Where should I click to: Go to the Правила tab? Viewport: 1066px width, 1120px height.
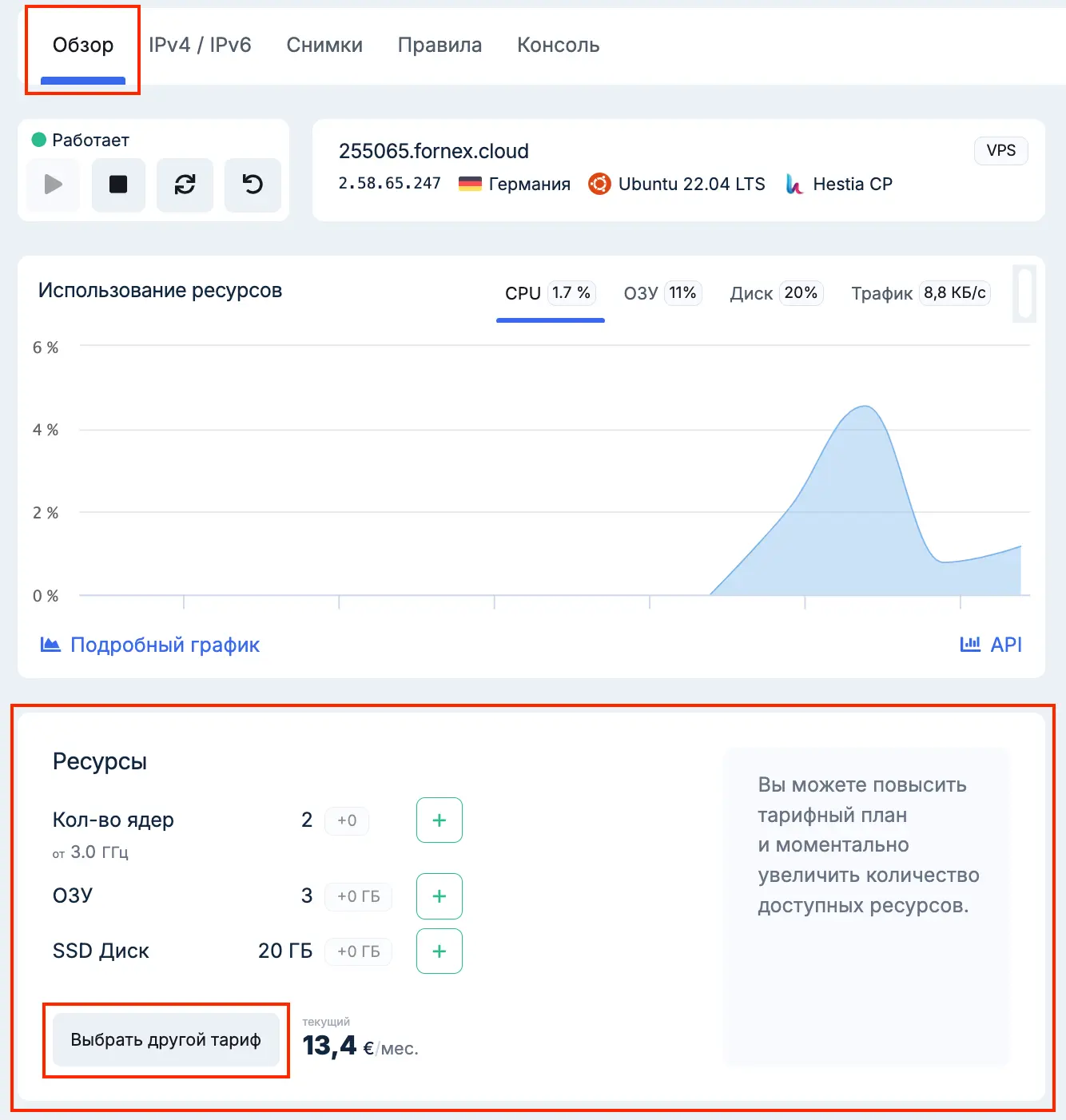(x=440, y=45)
